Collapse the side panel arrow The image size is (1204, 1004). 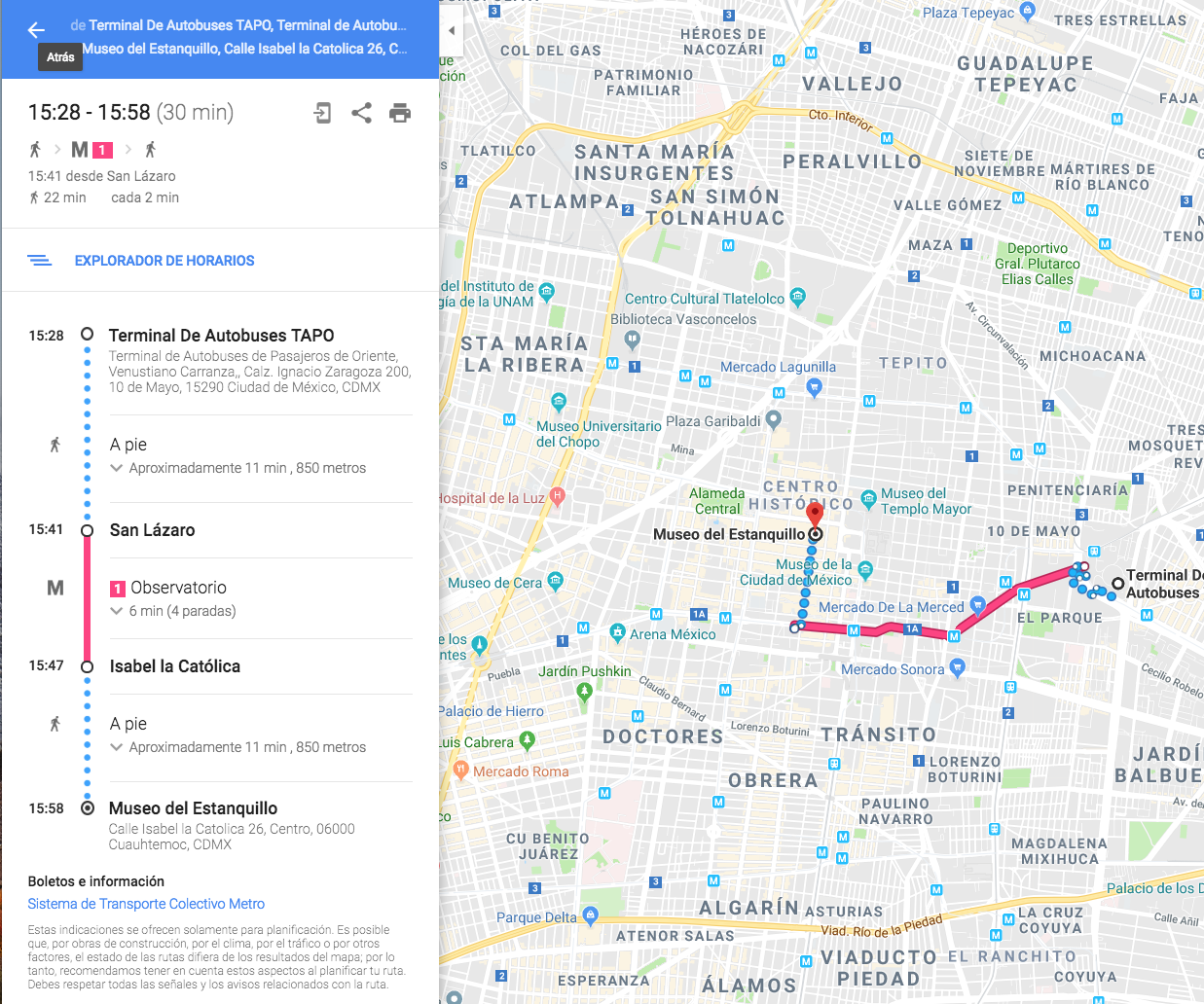[452, 30]
